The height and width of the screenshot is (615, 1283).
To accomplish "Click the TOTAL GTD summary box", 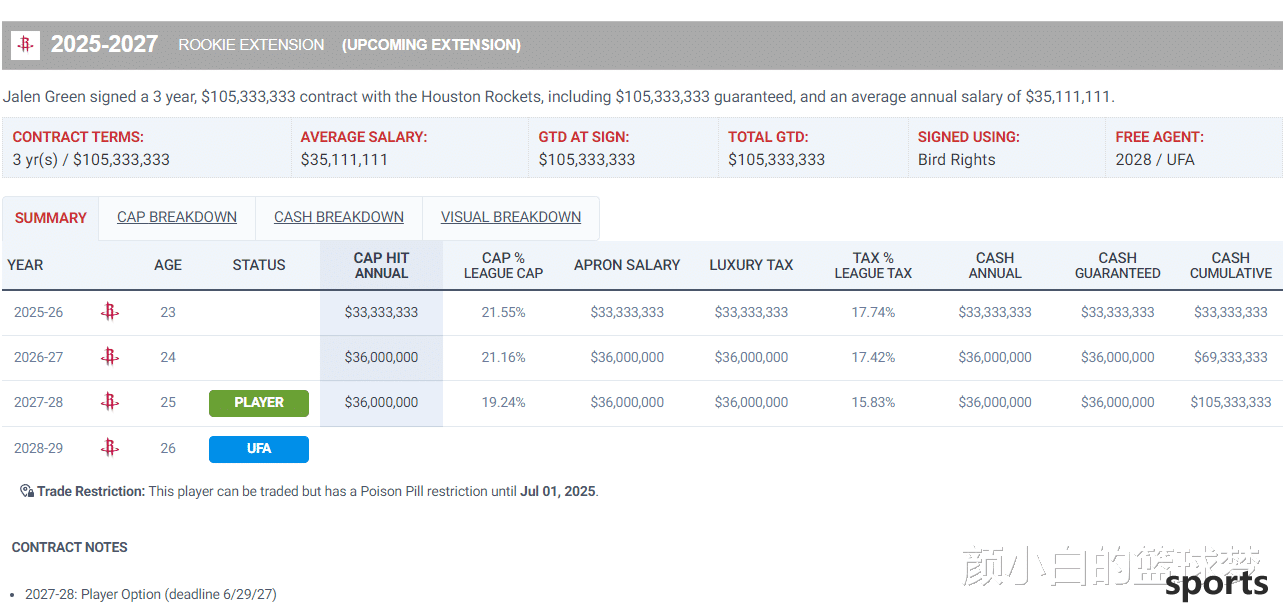I will 813,148.
